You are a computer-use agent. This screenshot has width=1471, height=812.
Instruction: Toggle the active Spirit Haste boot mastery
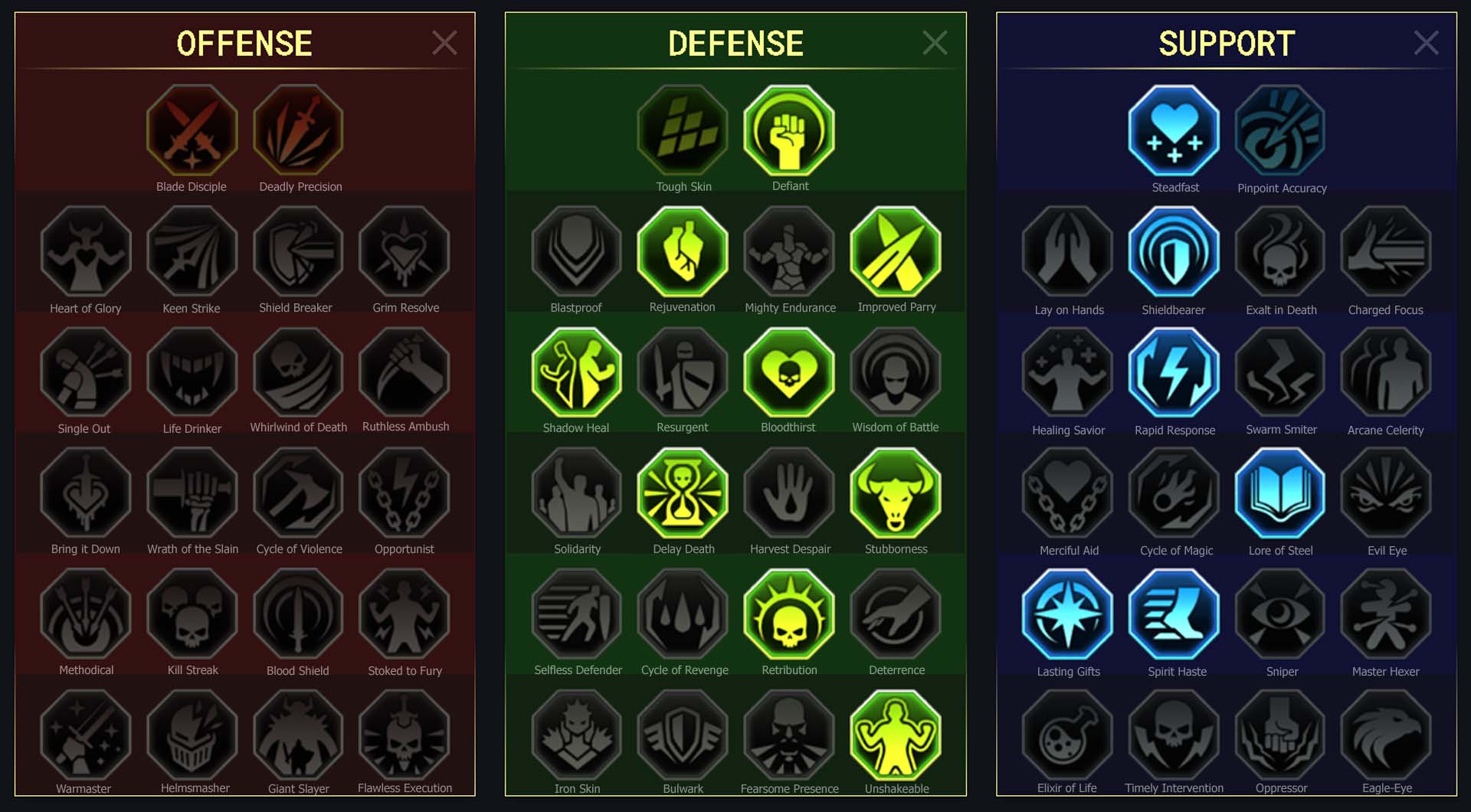click(1174, 614)
